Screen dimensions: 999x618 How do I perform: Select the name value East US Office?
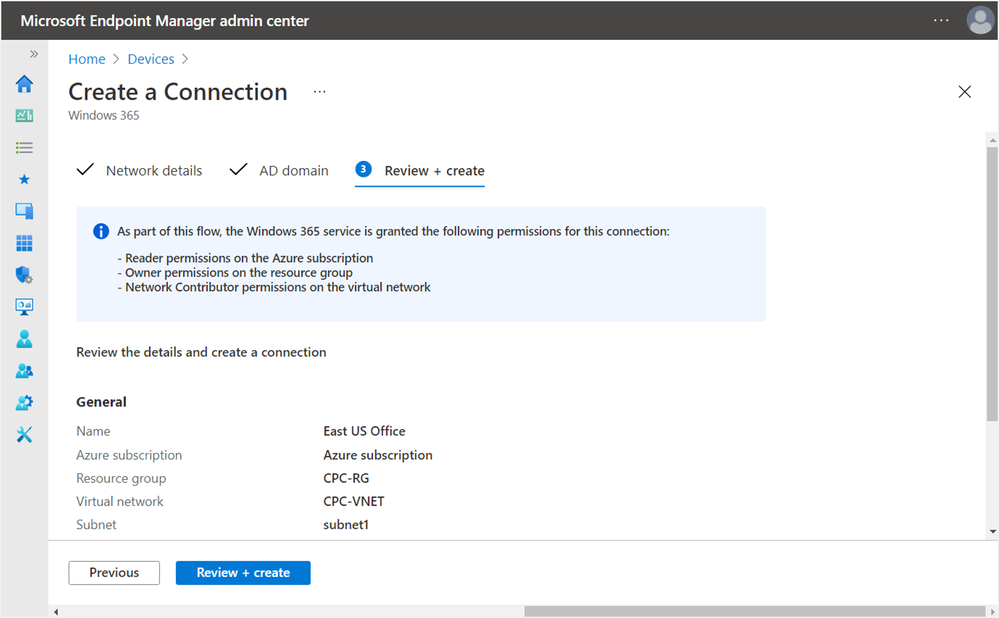point(364,431)
